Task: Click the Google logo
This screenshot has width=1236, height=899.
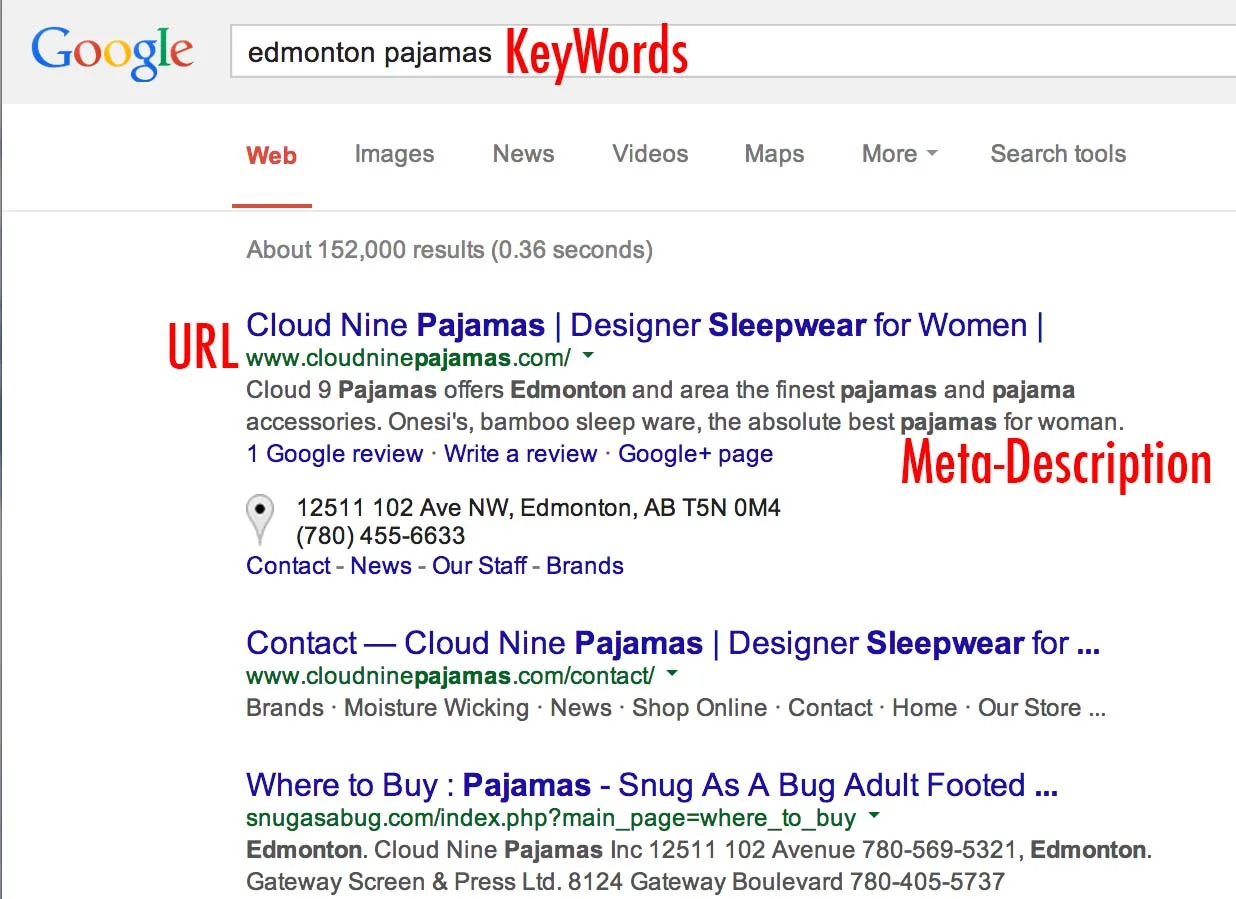Action: (112, 52)
